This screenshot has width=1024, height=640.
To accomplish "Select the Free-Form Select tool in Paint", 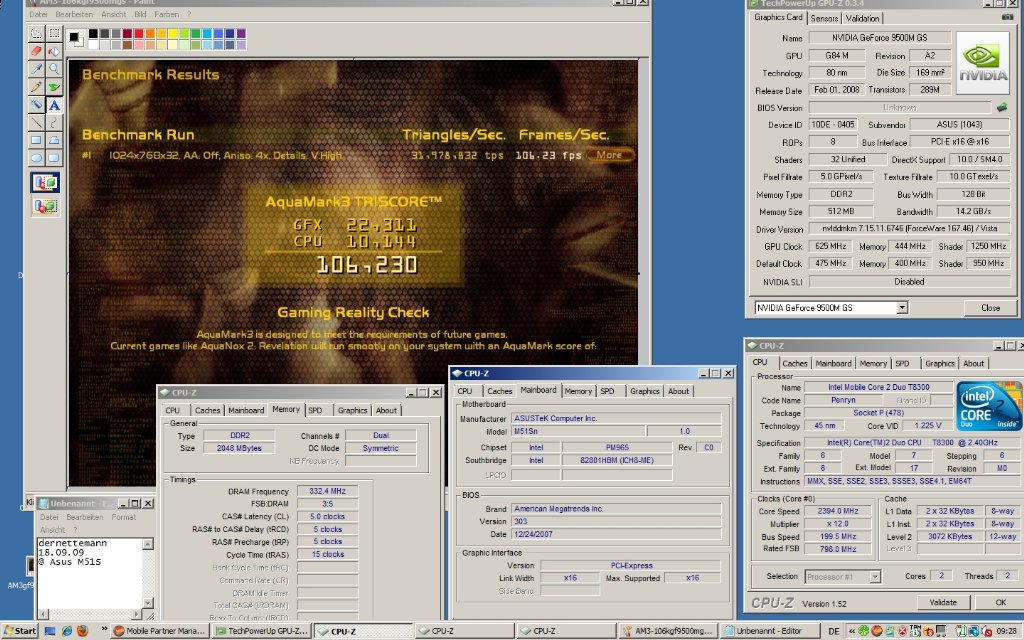I will (36, 33).
